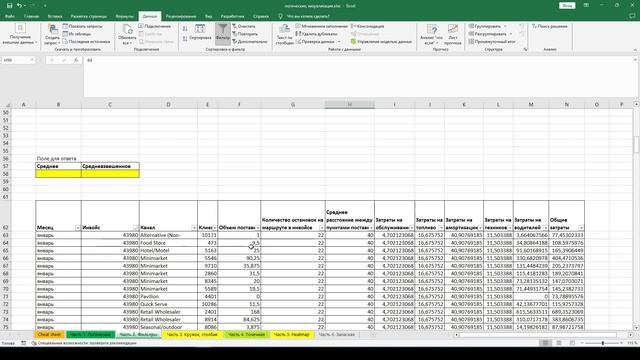The height and width of the screenshot is (360, 640).
Task: Click the Recent Sources button
Action: point(87,42)
